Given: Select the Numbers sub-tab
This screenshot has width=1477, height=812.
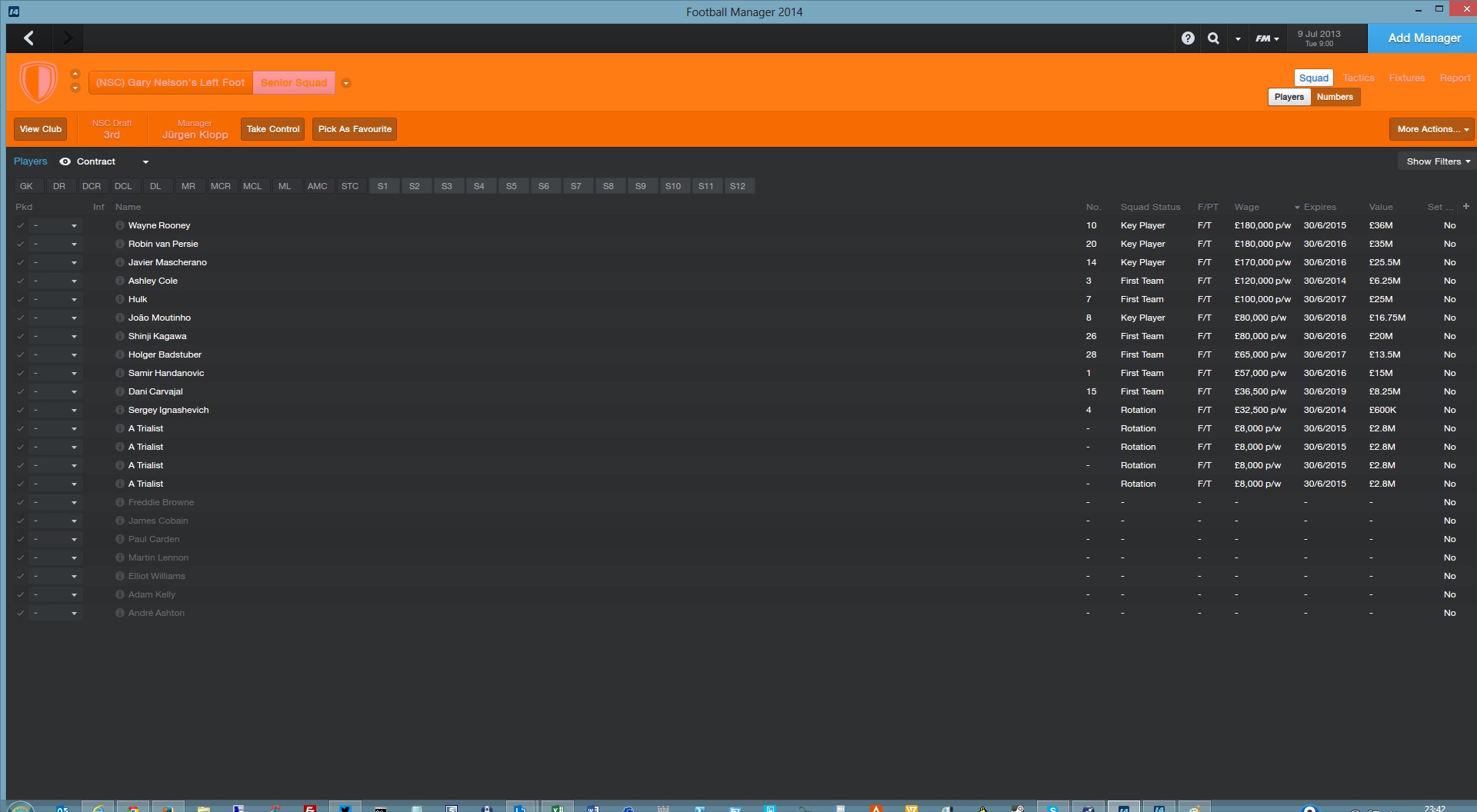Looking at the screenshot, I should point(1335,97).
